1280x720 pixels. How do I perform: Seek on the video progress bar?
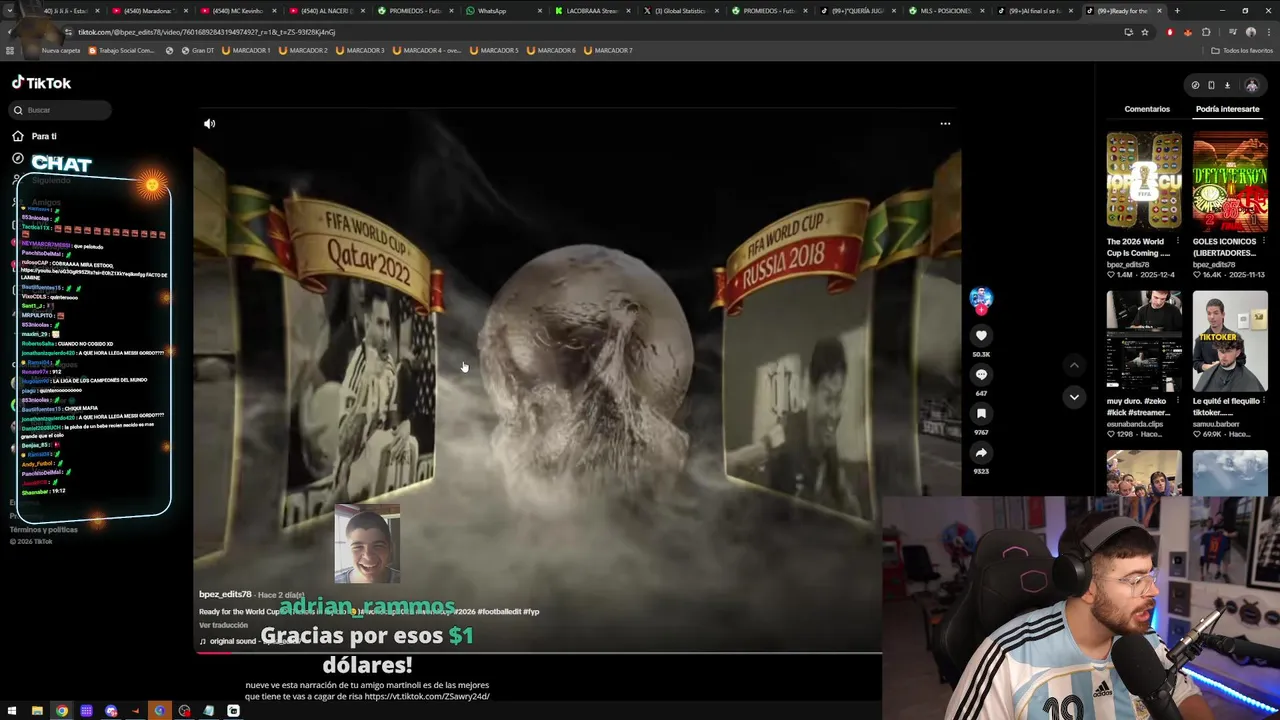(538, 653)
